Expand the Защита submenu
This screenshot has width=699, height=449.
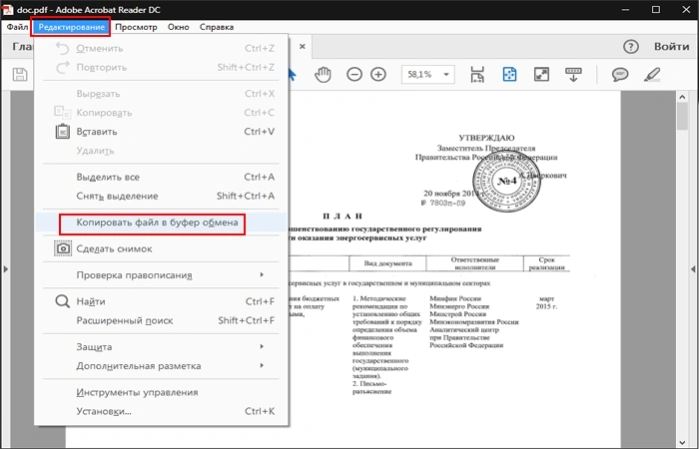tap(159, 347)
